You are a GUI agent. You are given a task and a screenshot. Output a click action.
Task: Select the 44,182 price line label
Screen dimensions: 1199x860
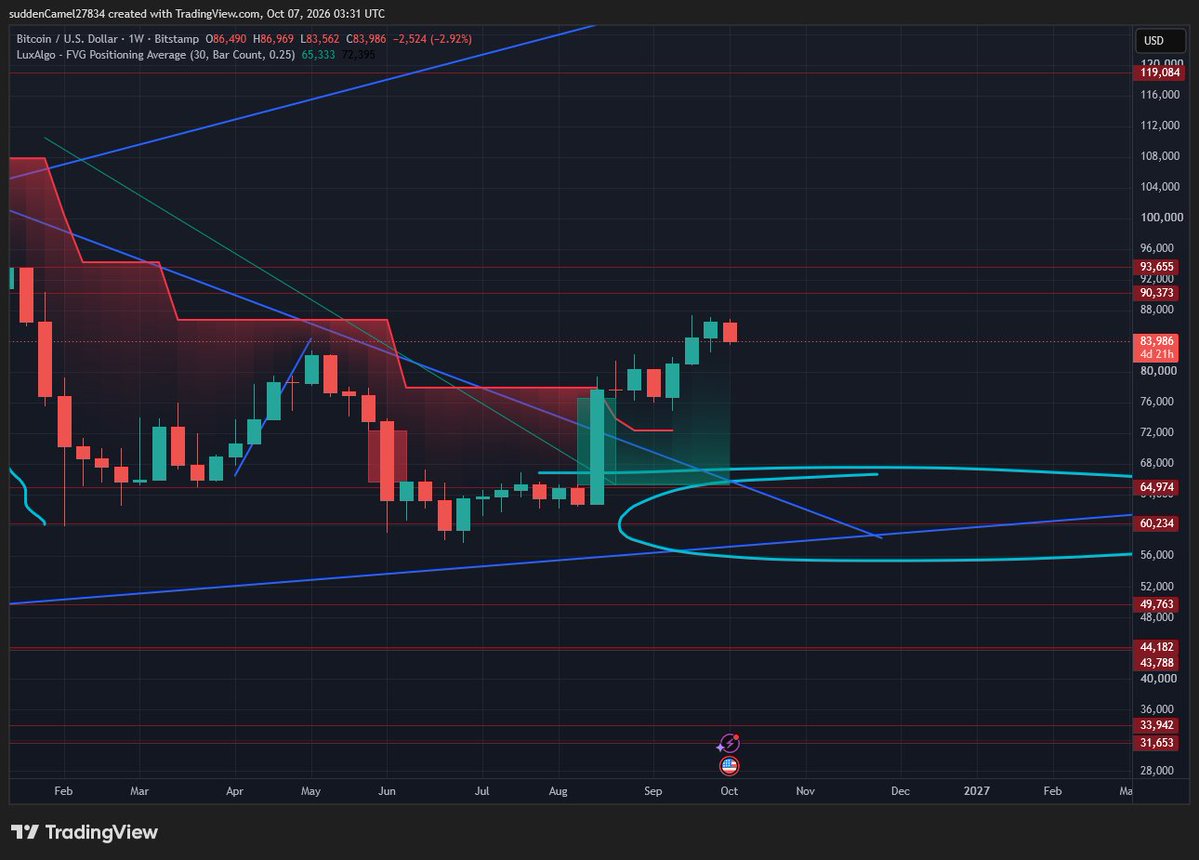[x=1156, y=647]
